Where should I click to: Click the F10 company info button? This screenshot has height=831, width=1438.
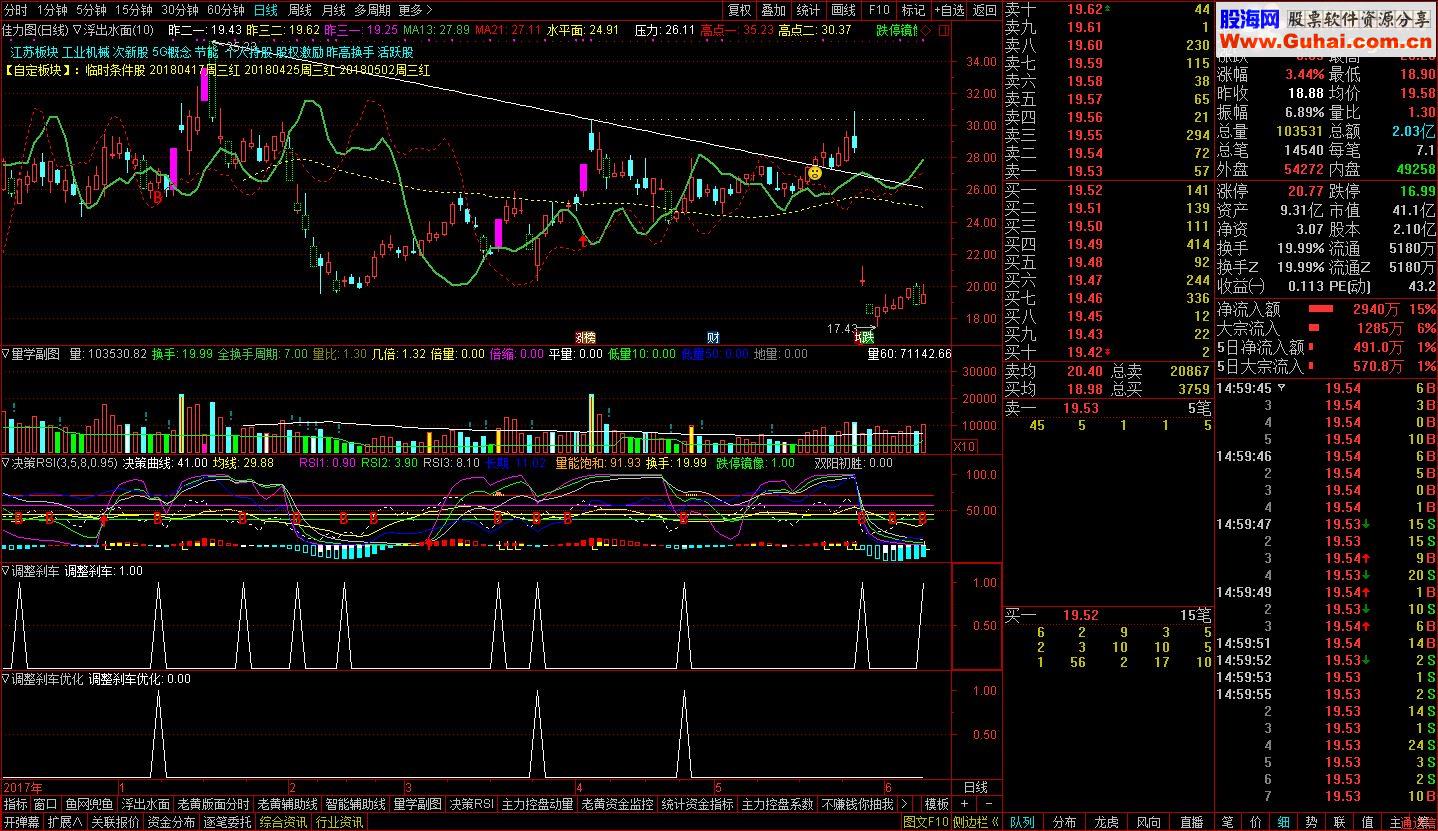[879, 10]
